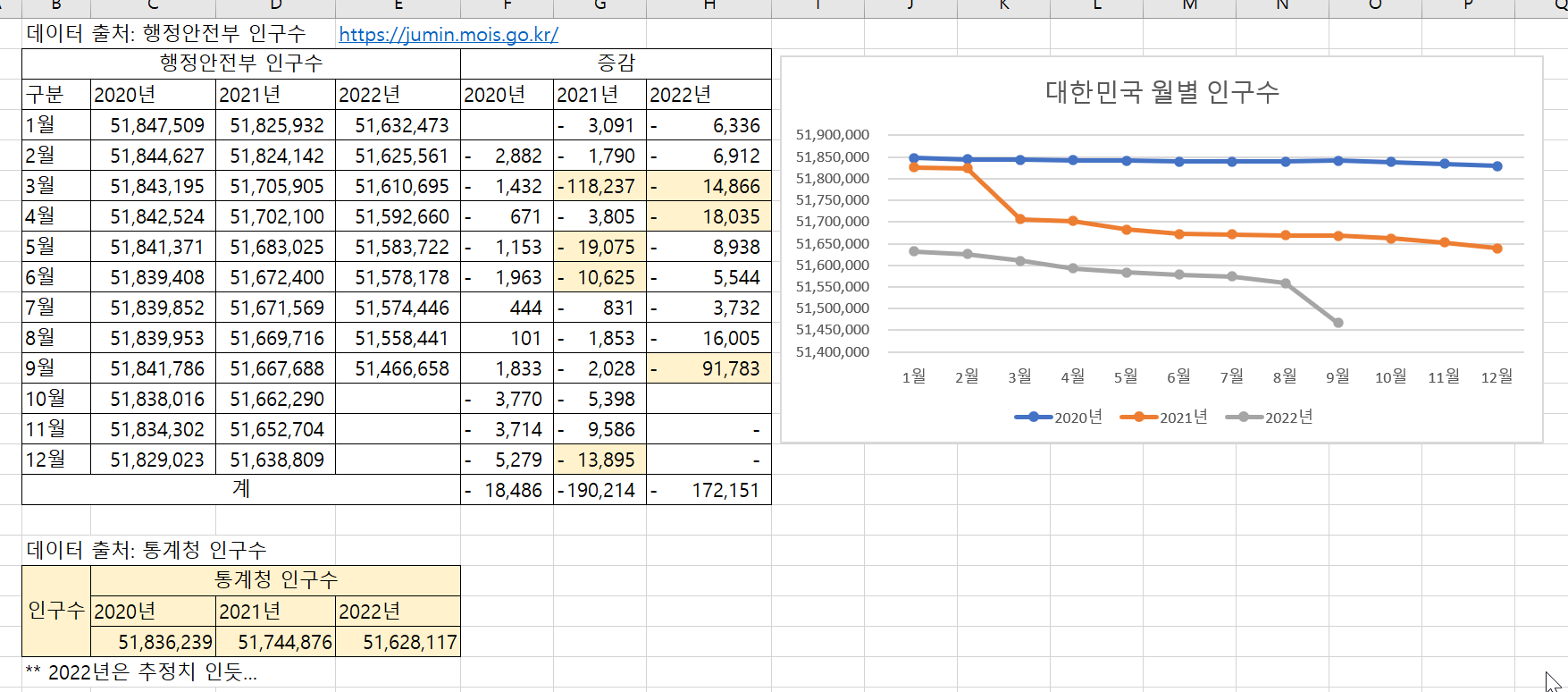Select the gray 2022년 legend entry

[1270, 418]
